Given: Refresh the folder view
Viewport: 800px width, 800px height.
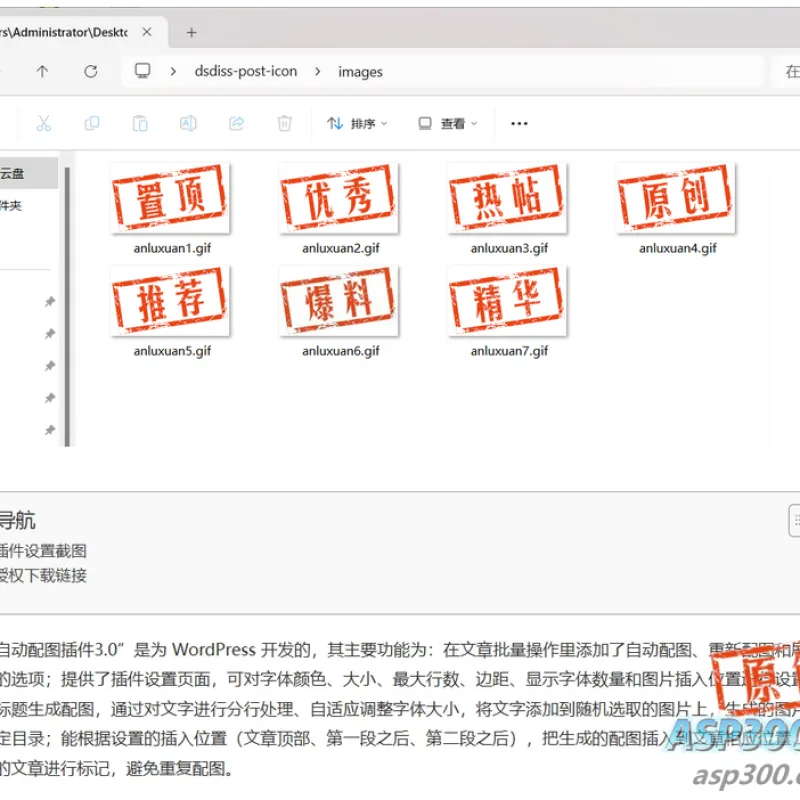Looking at the screenshot, I should pyautogui.click(x=91, y=71).
